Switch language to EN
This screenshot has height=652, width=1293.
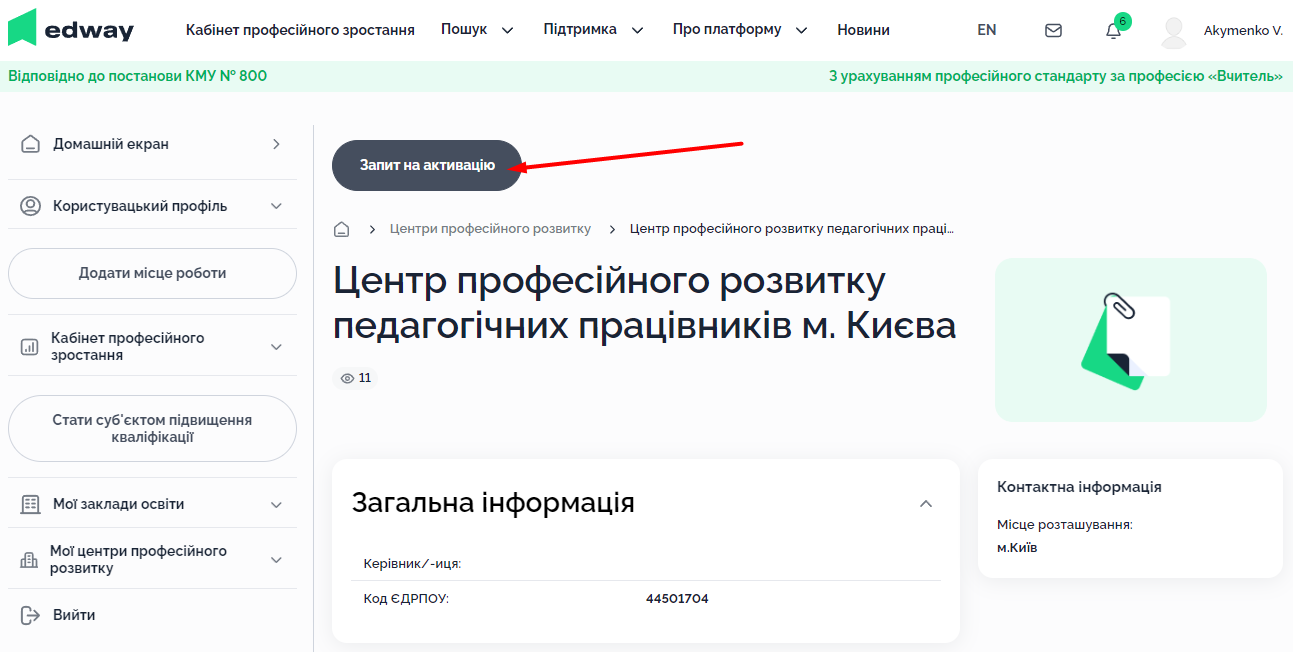tap(986, 30)
